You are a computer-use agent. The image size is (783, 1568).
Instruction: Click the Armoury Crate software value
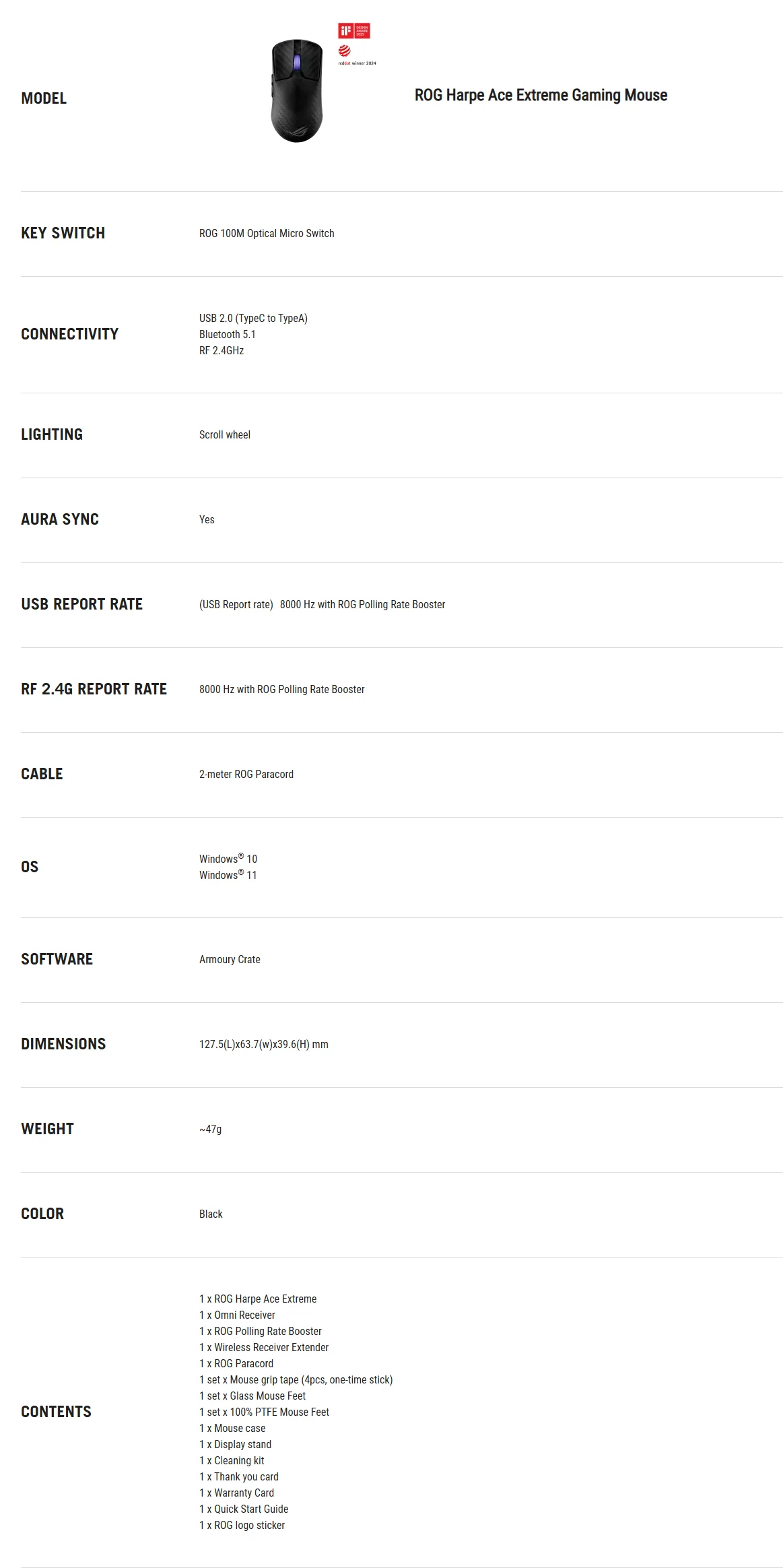pyautogui.click(x=230, y=959)
